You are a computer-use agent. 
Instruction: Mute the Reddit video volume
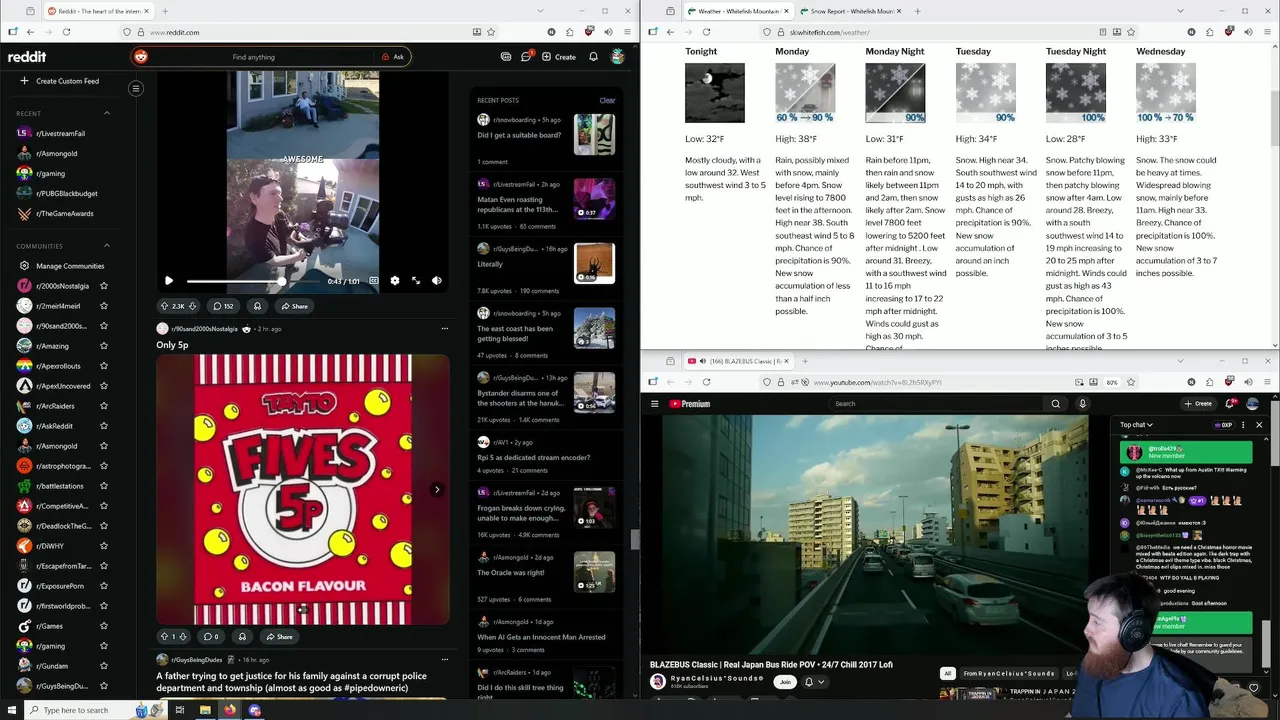coord(437,281)
